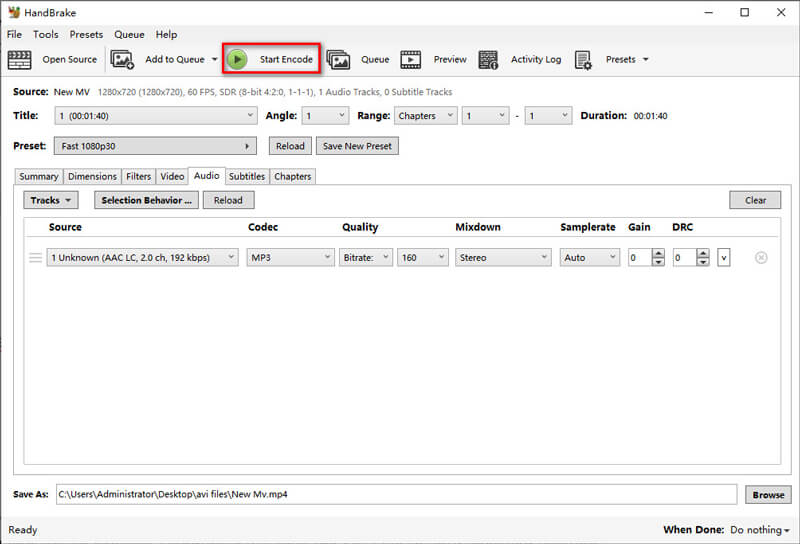Click the HandBrake app logo icon
The height and width of the screenshot is (544, 800).
click(x=14, y=12)
